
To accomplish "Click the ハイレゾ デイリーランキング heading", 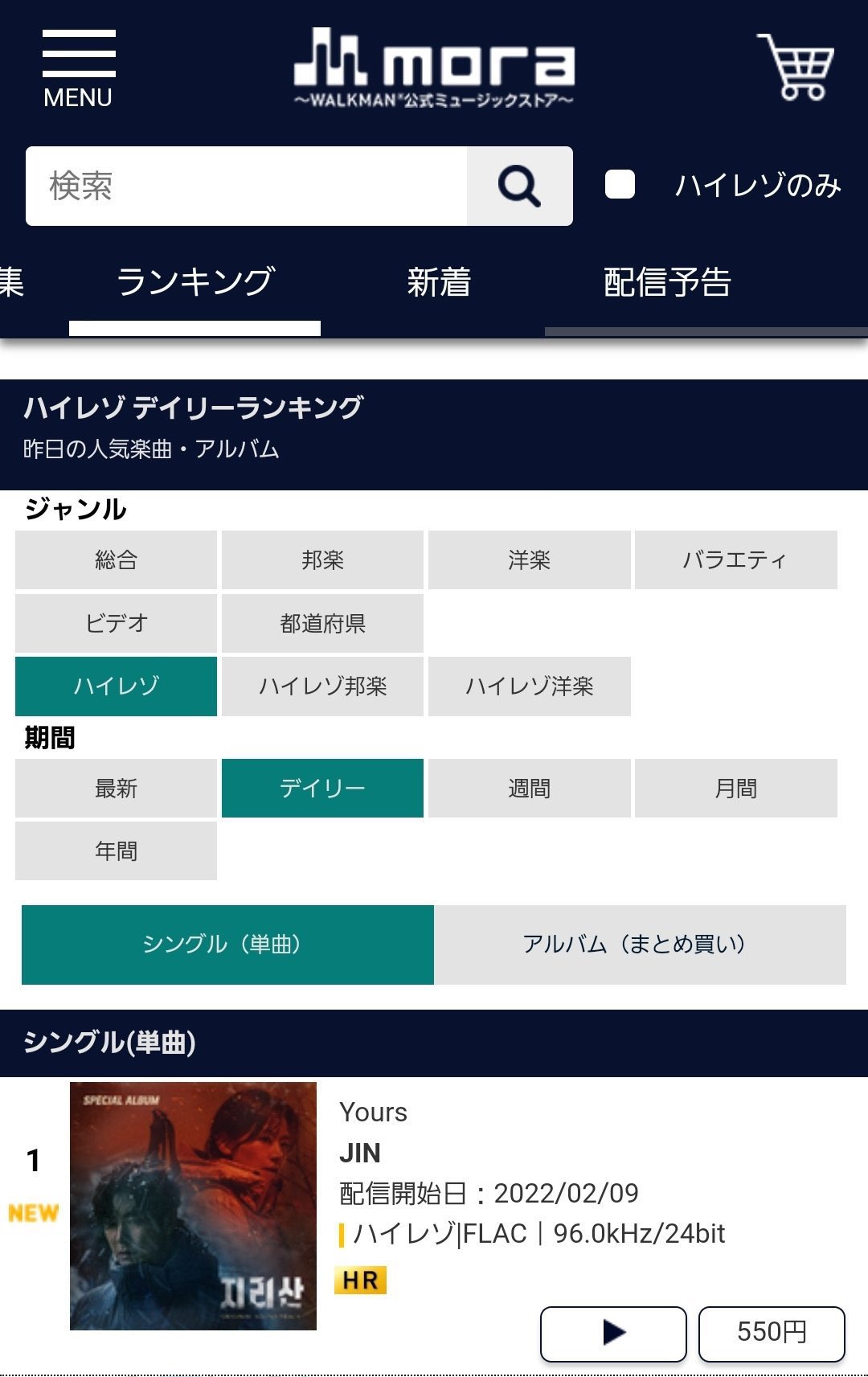I will point(193,408).
